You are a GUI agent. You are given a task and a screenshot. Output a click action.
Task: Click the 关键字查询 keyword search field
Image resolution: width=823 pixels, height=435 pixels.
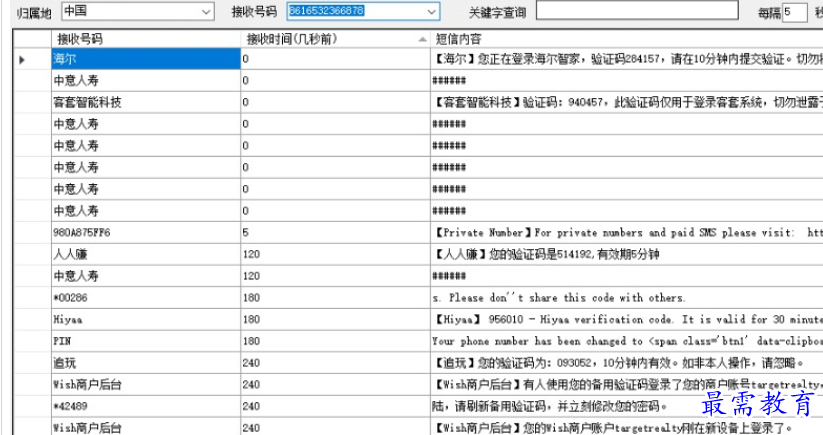637,10
